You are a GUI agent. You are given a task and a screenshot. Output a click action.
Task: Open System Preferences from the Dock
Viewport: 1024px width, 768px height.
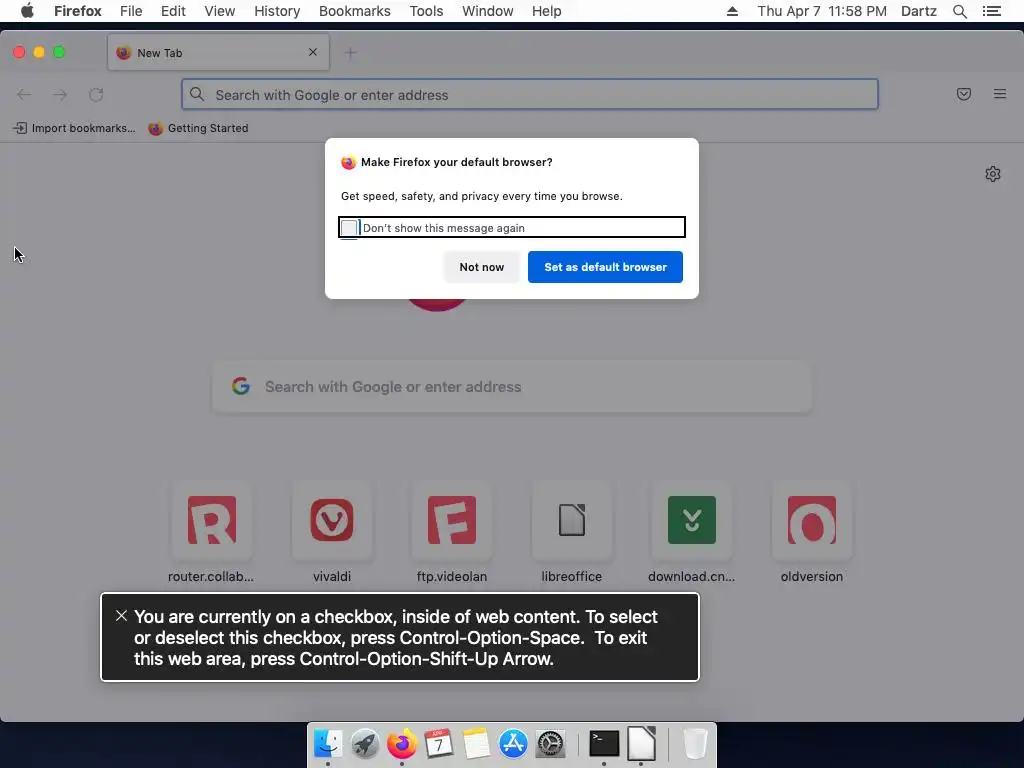[x=550, y=744]
